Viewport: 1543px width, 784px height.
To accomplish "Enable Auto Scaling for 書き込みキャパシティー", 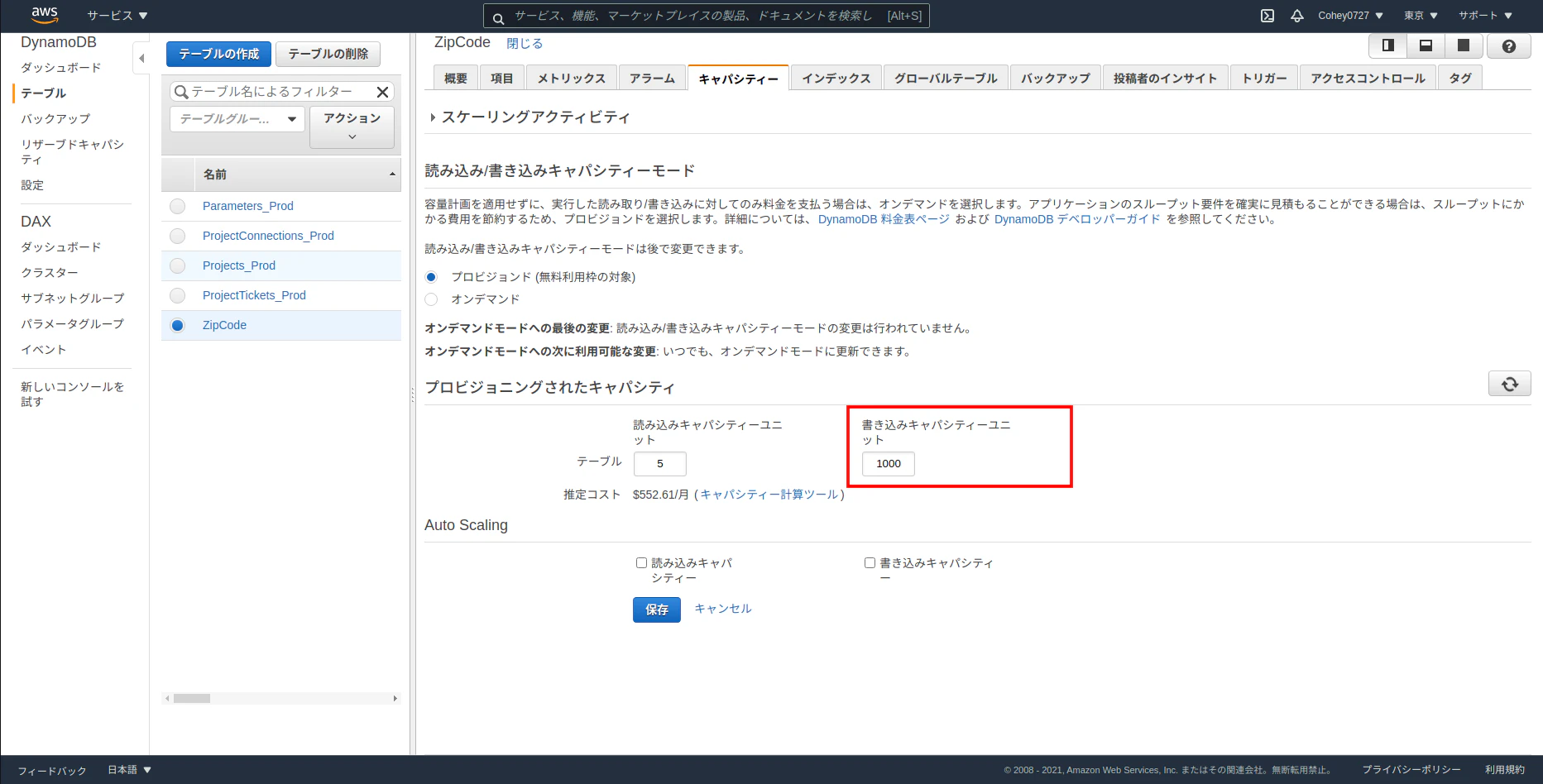I will [870, 563].
